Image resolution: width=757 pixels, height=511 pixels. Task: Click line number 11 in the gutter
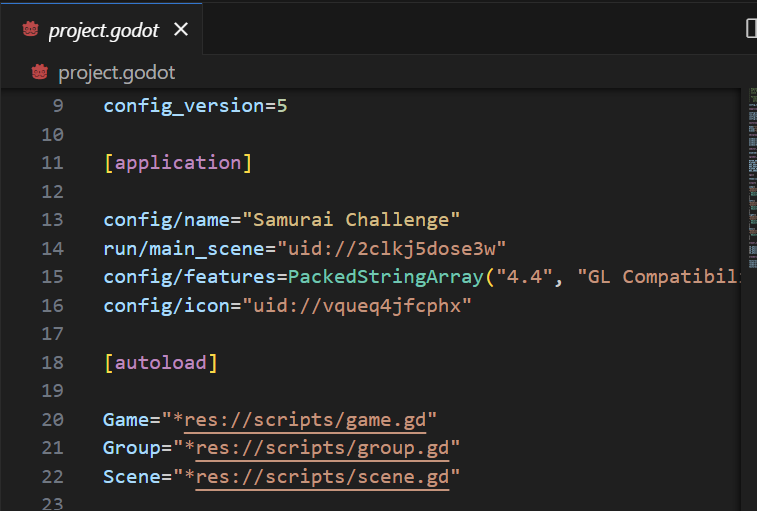(53, 163)
